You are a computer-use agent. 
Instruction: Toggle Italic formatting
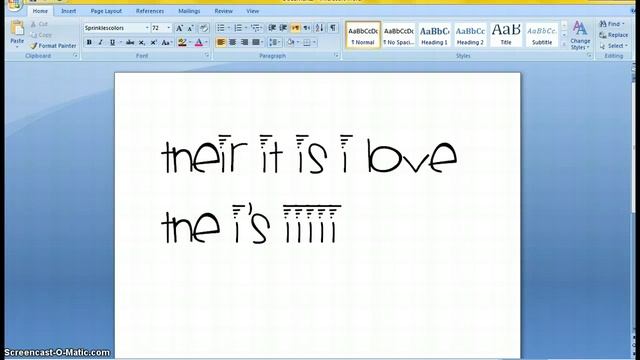(100, 42)
